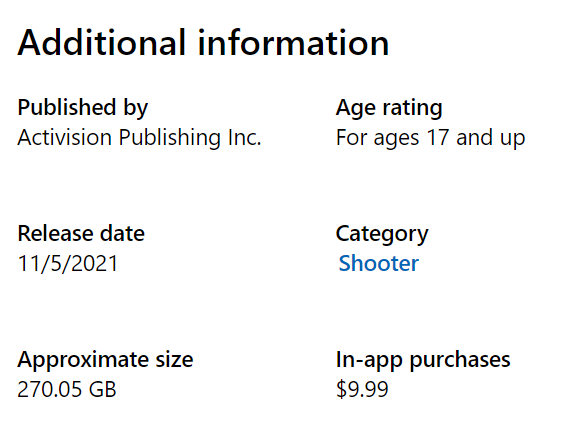Screen dimensions: 562x438
Task: Click the year 2021 in release date
Action: click(x=95, y=264)
